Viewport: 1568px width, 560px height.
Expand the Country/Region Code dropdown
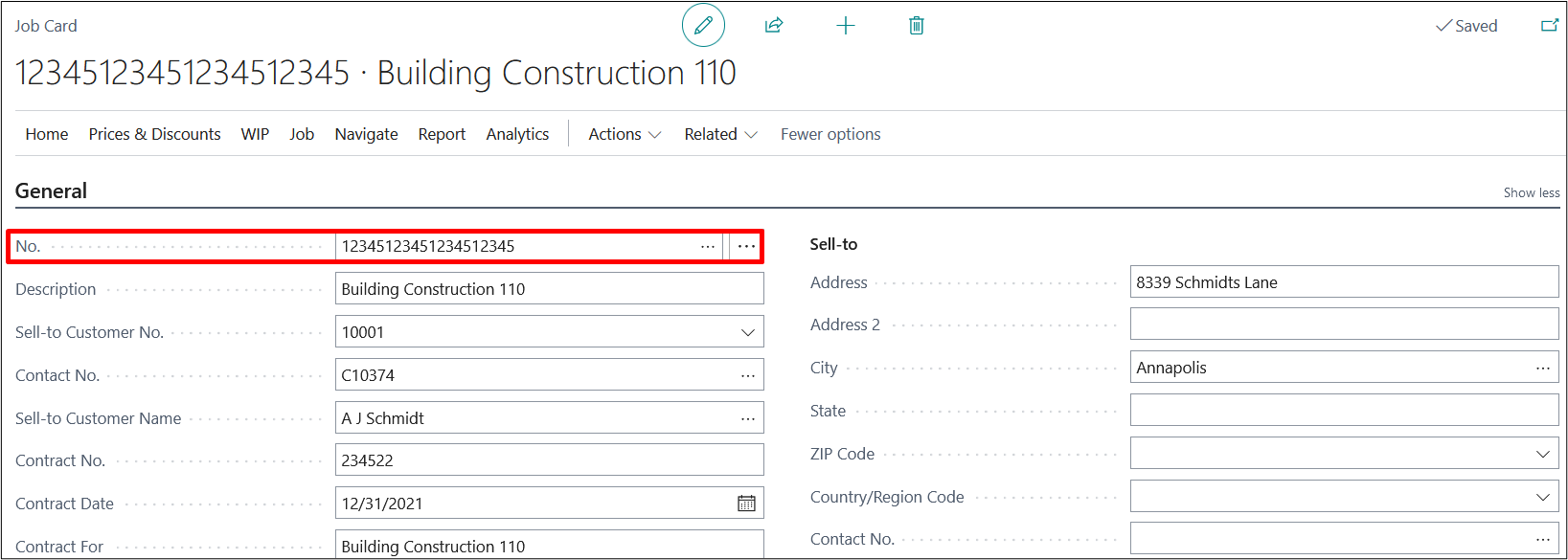pos(1542,497)
